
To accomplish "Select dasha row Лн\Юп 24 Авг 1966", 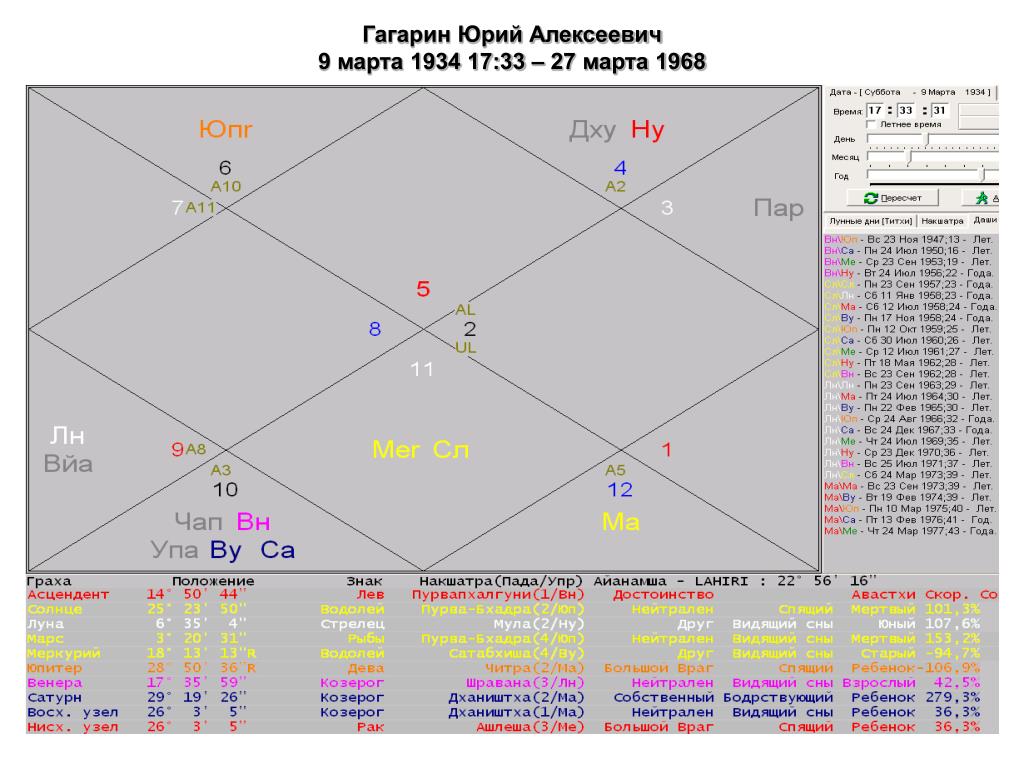I will pos(909,419).
